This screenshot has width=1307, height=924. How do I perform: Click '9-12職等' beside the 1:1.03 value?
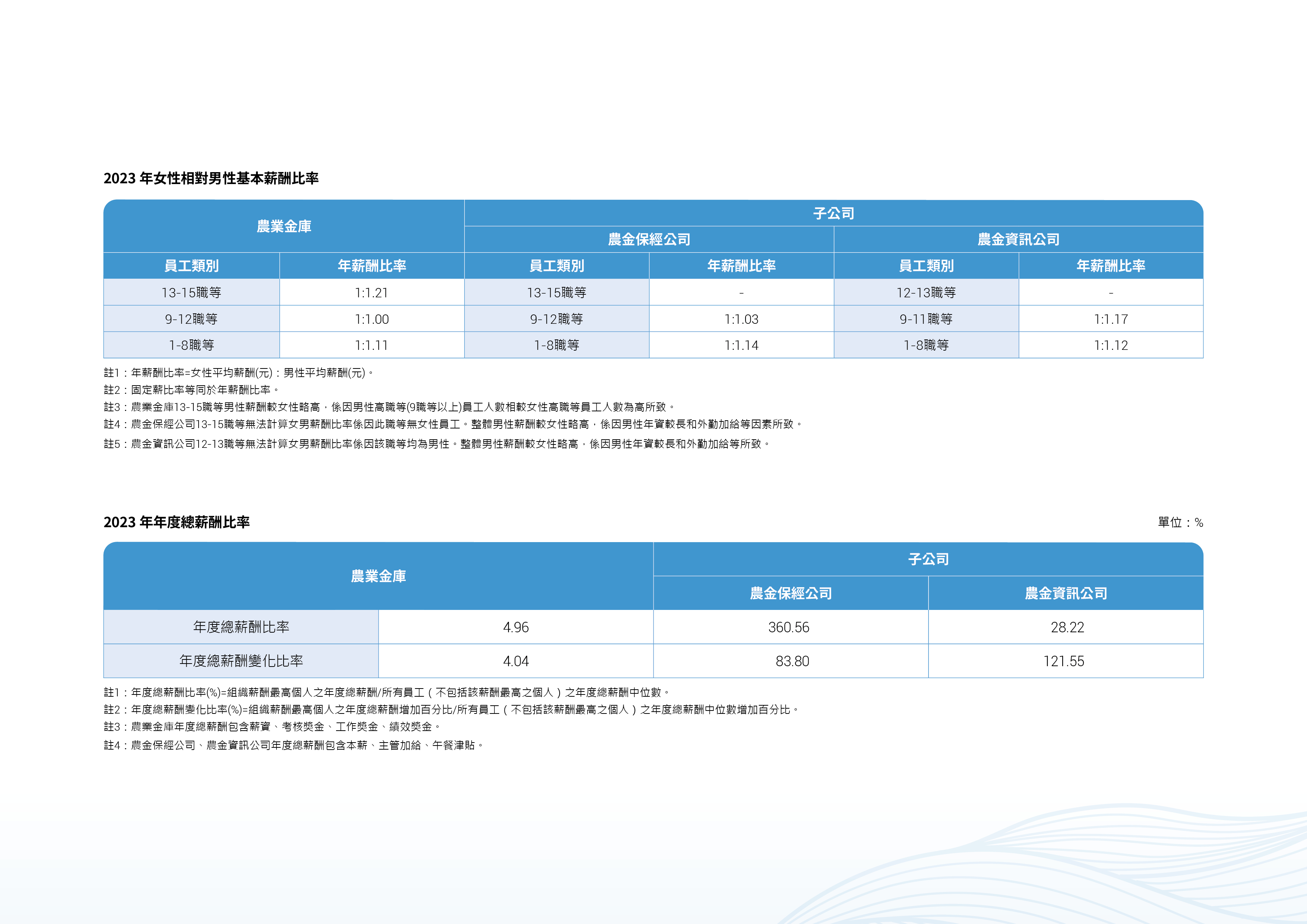pos(557,319)
